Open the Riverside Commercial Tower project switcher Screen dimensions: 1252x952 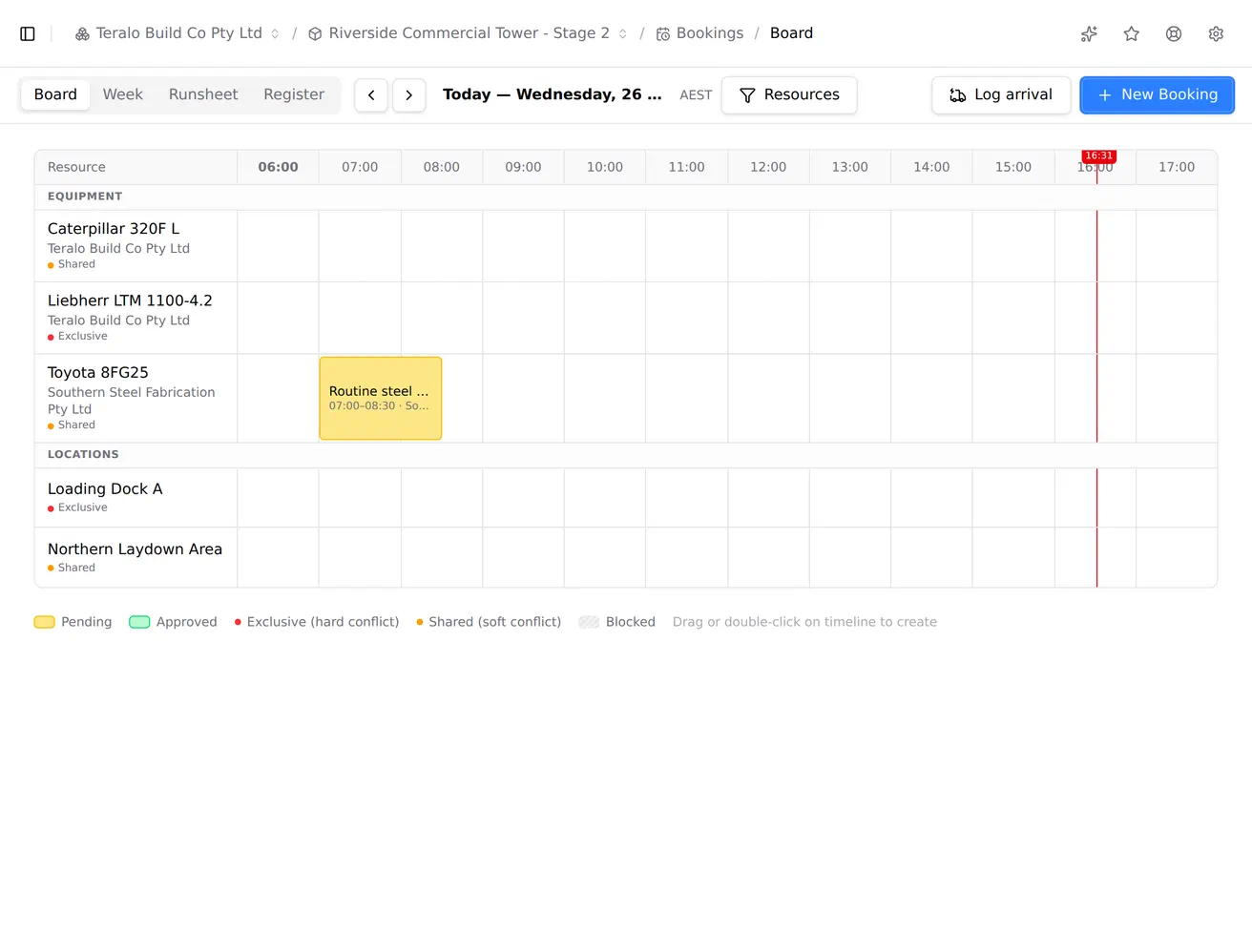[x=468, y=33]
